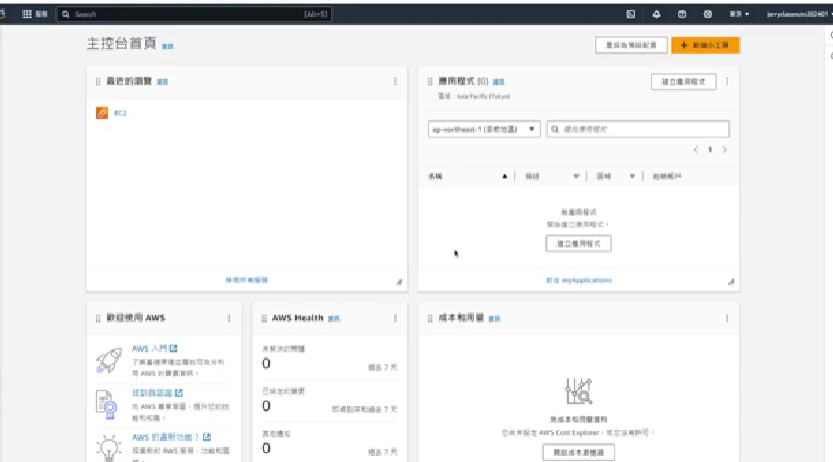
Task: Grab the drag handle of Recently visited widget
Action: (98, 81)
